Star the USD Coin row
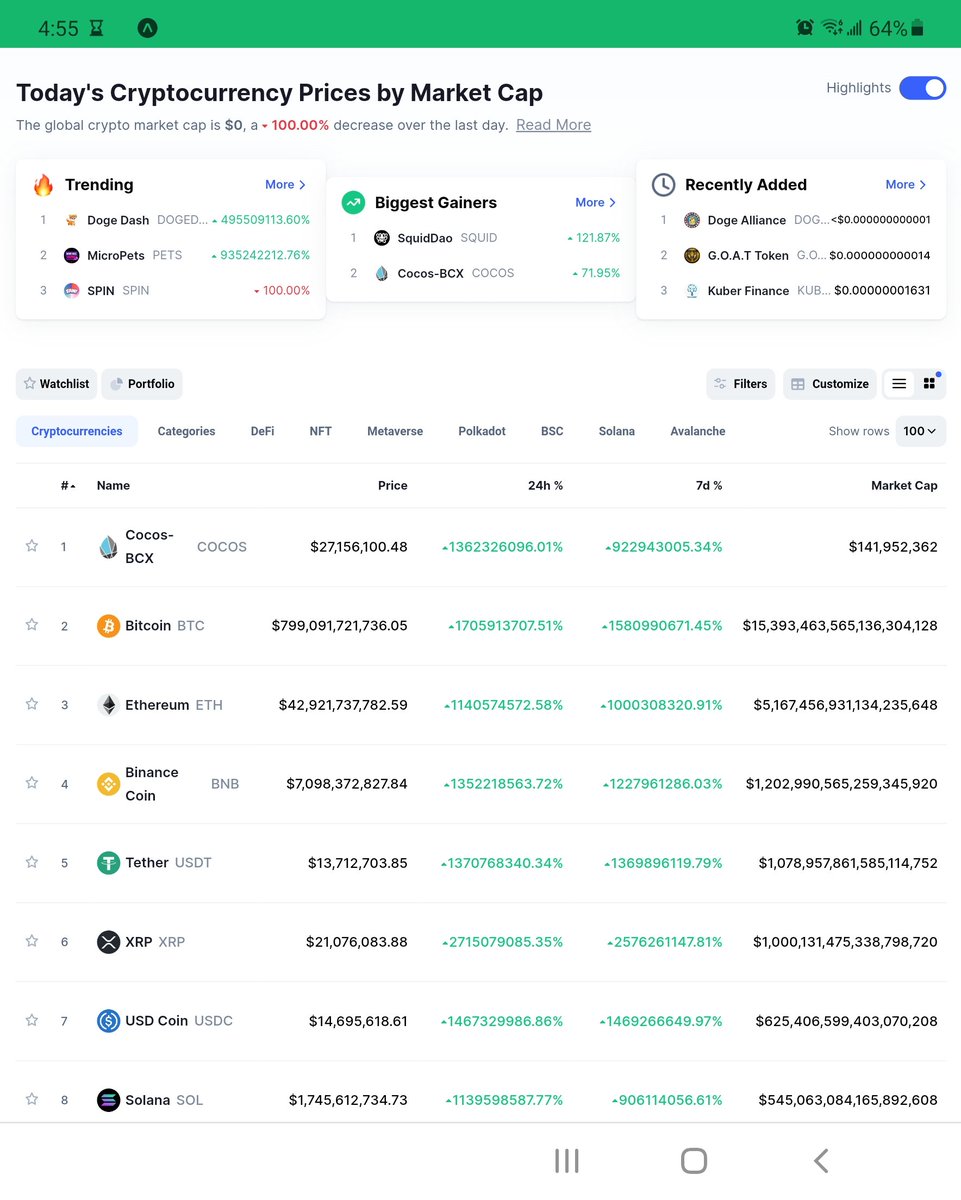 point(32,1020)
